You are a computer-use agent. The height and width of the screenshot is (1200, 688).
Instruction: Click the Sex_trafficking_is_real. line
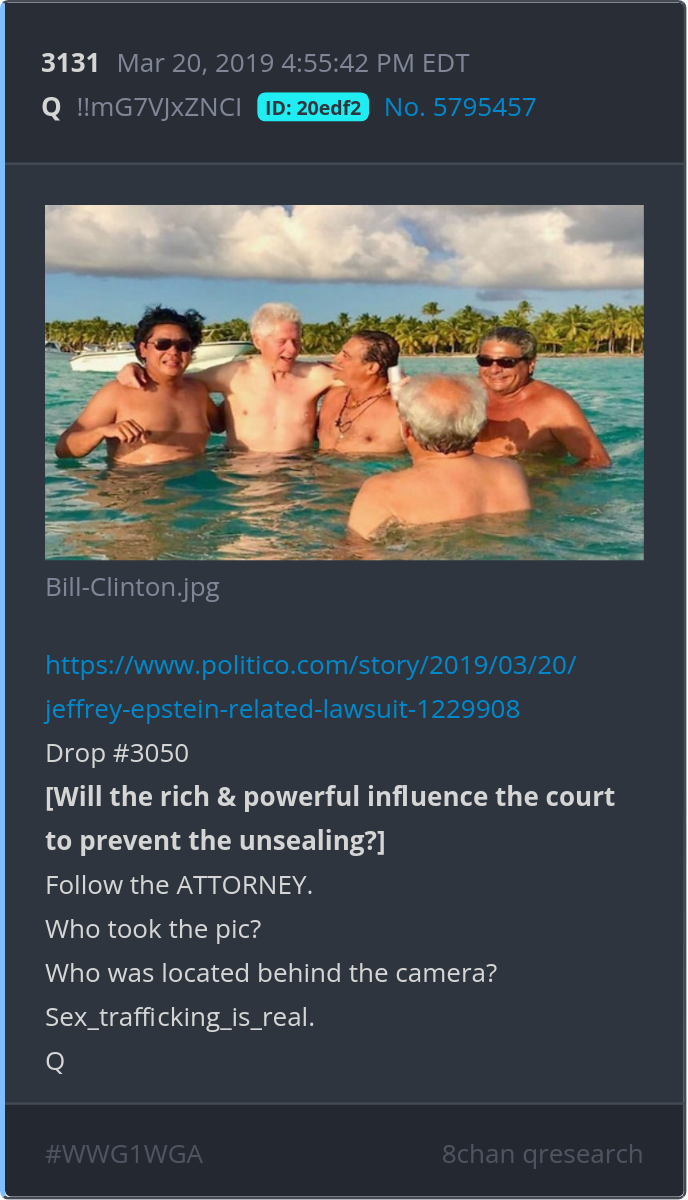180,1017
